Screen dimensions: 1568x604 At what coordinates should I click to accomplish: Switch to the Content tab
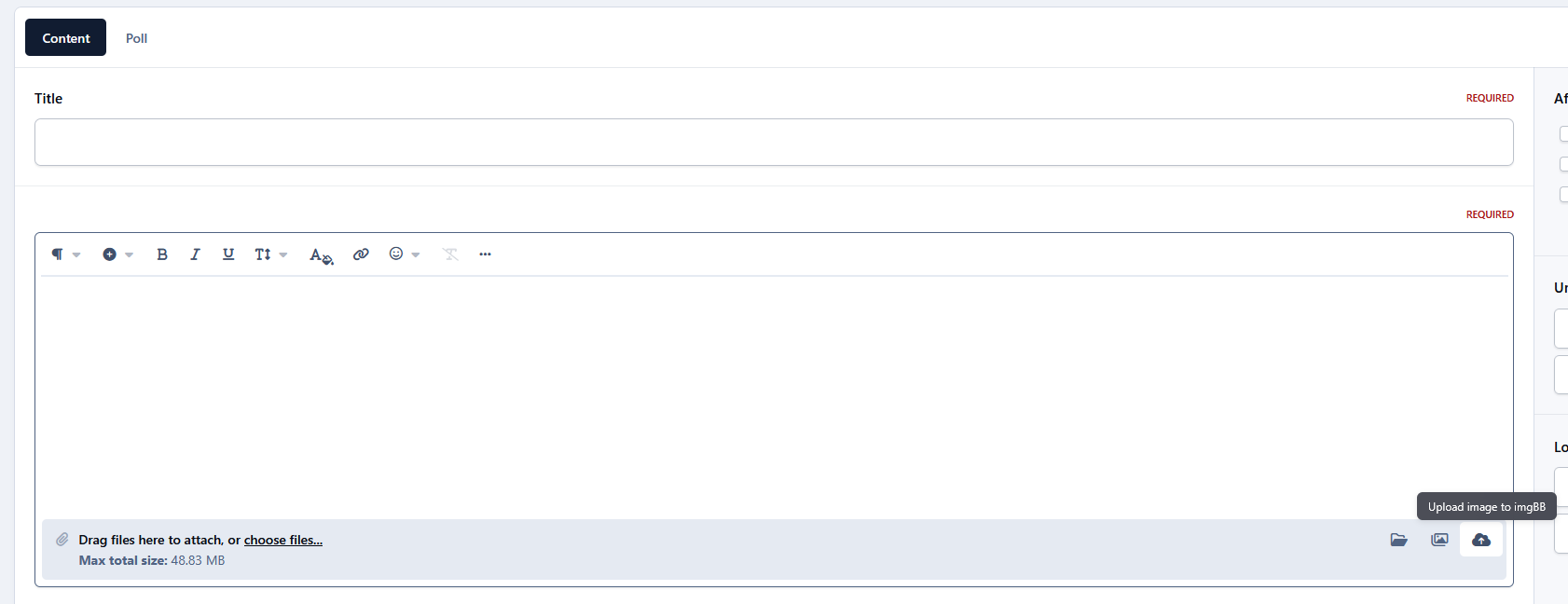point(66,38)
